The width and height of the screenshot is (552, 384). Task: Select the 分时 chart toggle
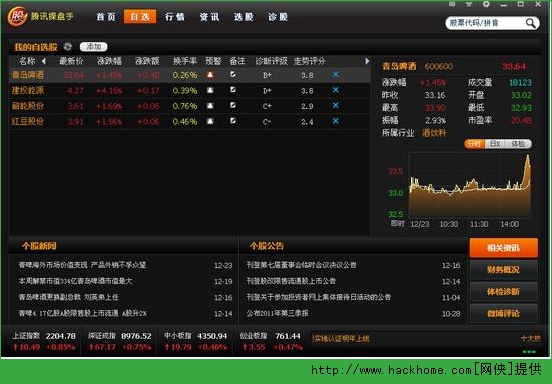pos(474,144)
